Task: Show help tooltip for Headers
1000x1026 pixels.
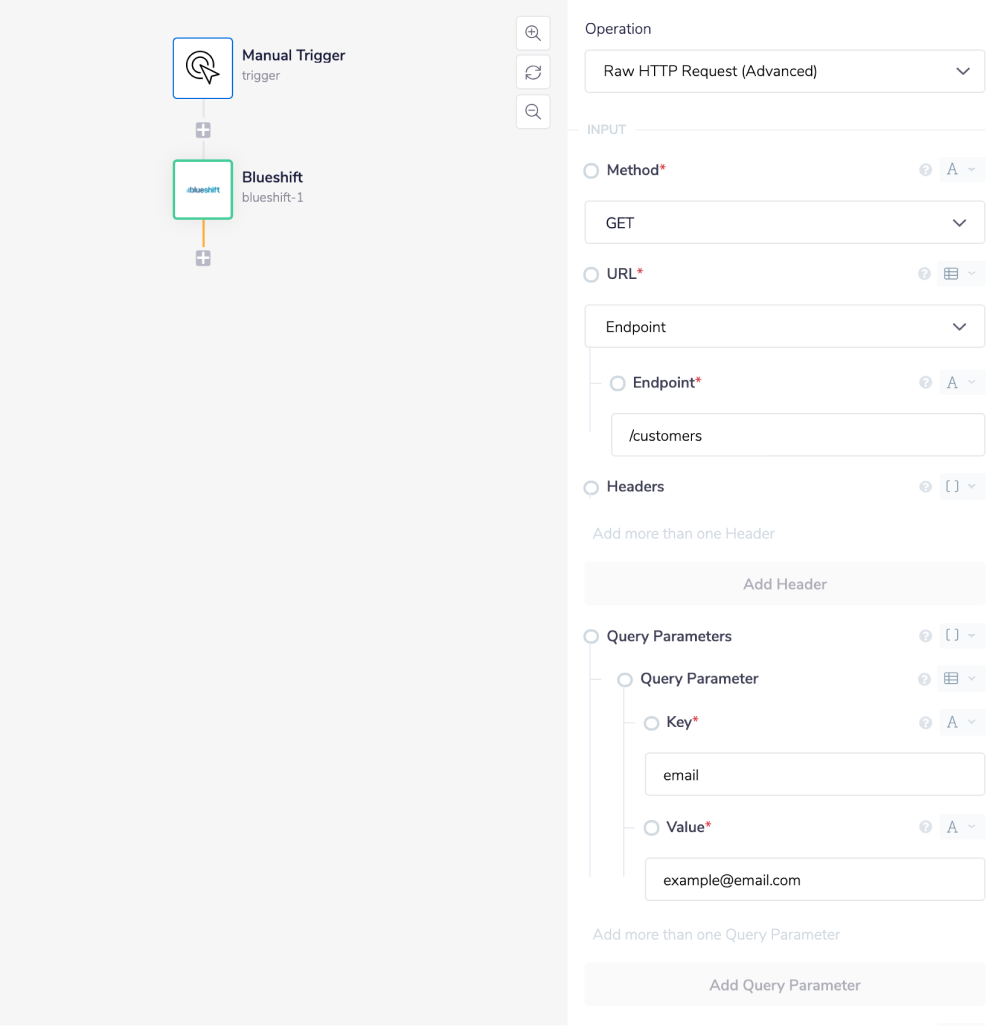Action: coord(925,487)
